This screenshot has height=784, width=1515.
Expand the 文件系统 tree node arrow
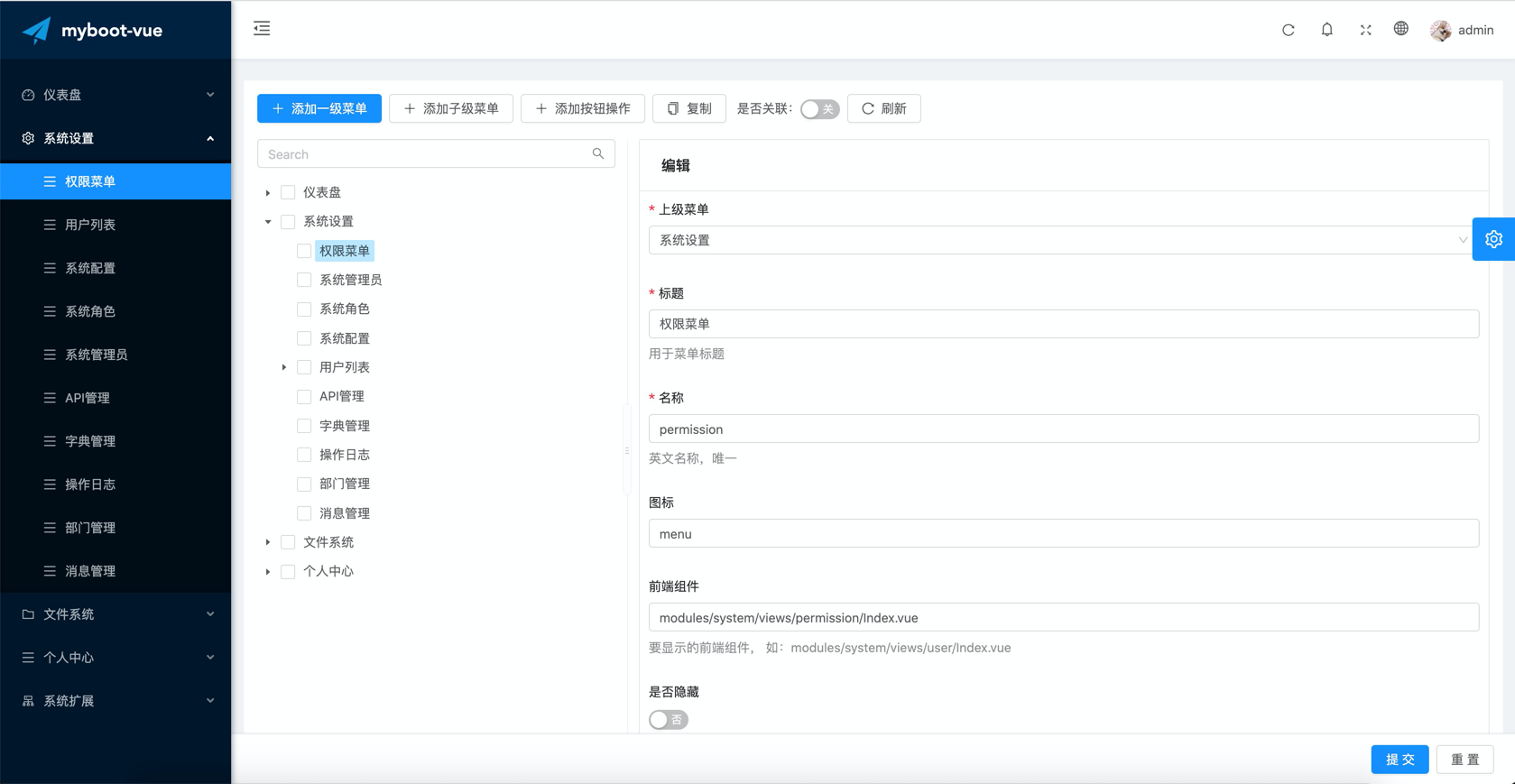268,542
